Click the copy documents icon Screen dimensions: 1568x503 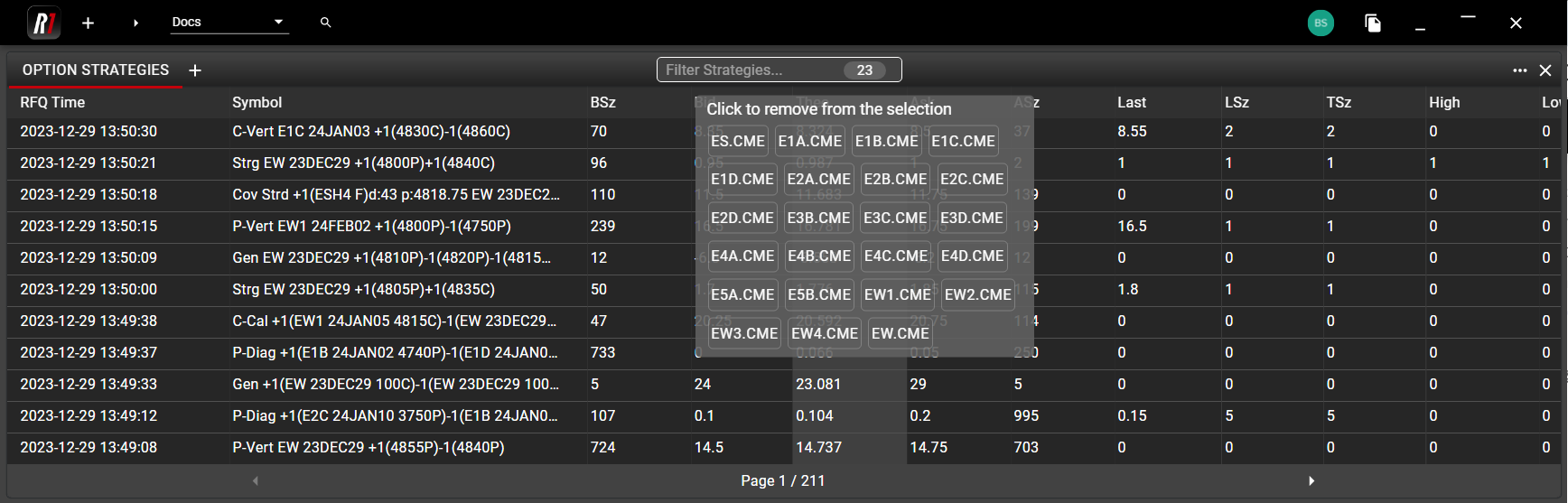click(x=1373, y=23)
